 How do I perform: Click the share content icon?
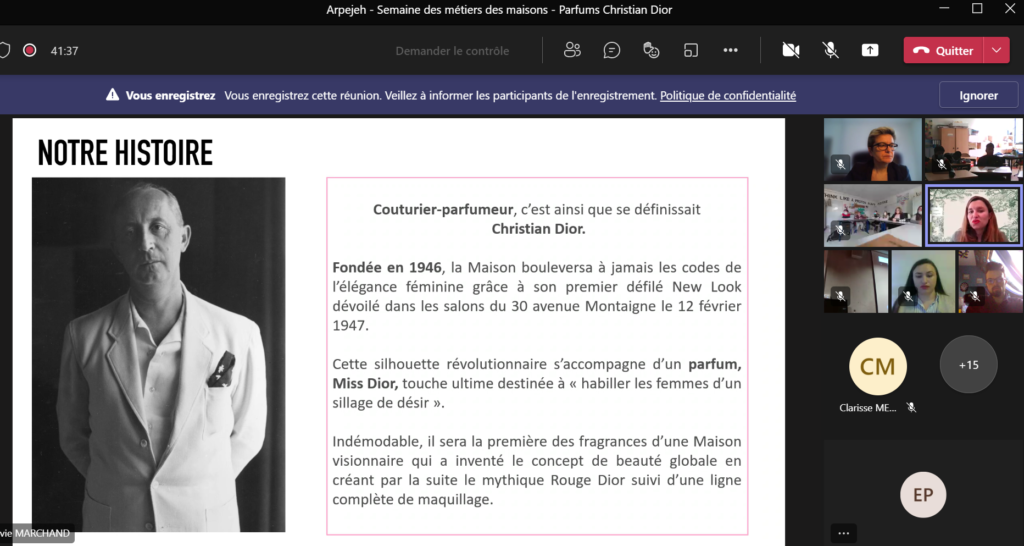[870, 50]
